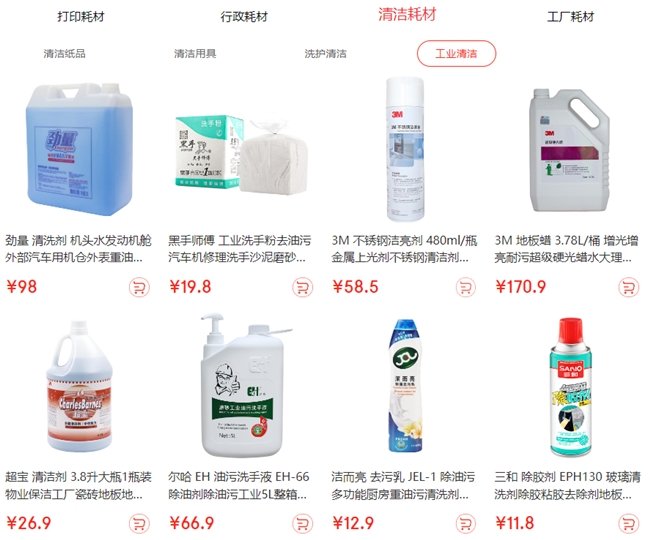Select 清洁用具 subcategory
The image size is (650, 540).
[195, 53]
